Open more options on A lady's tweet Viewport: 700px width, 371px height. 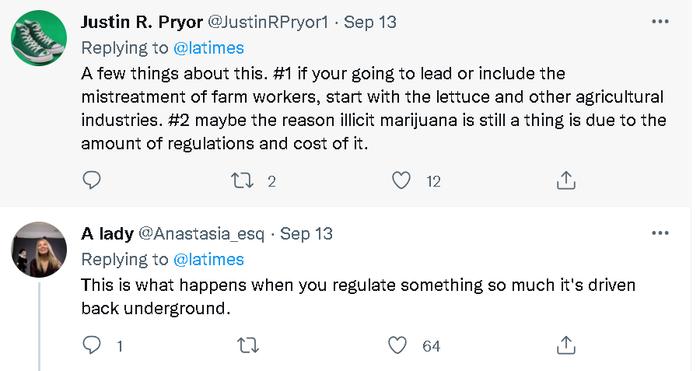tap(660, 233)
